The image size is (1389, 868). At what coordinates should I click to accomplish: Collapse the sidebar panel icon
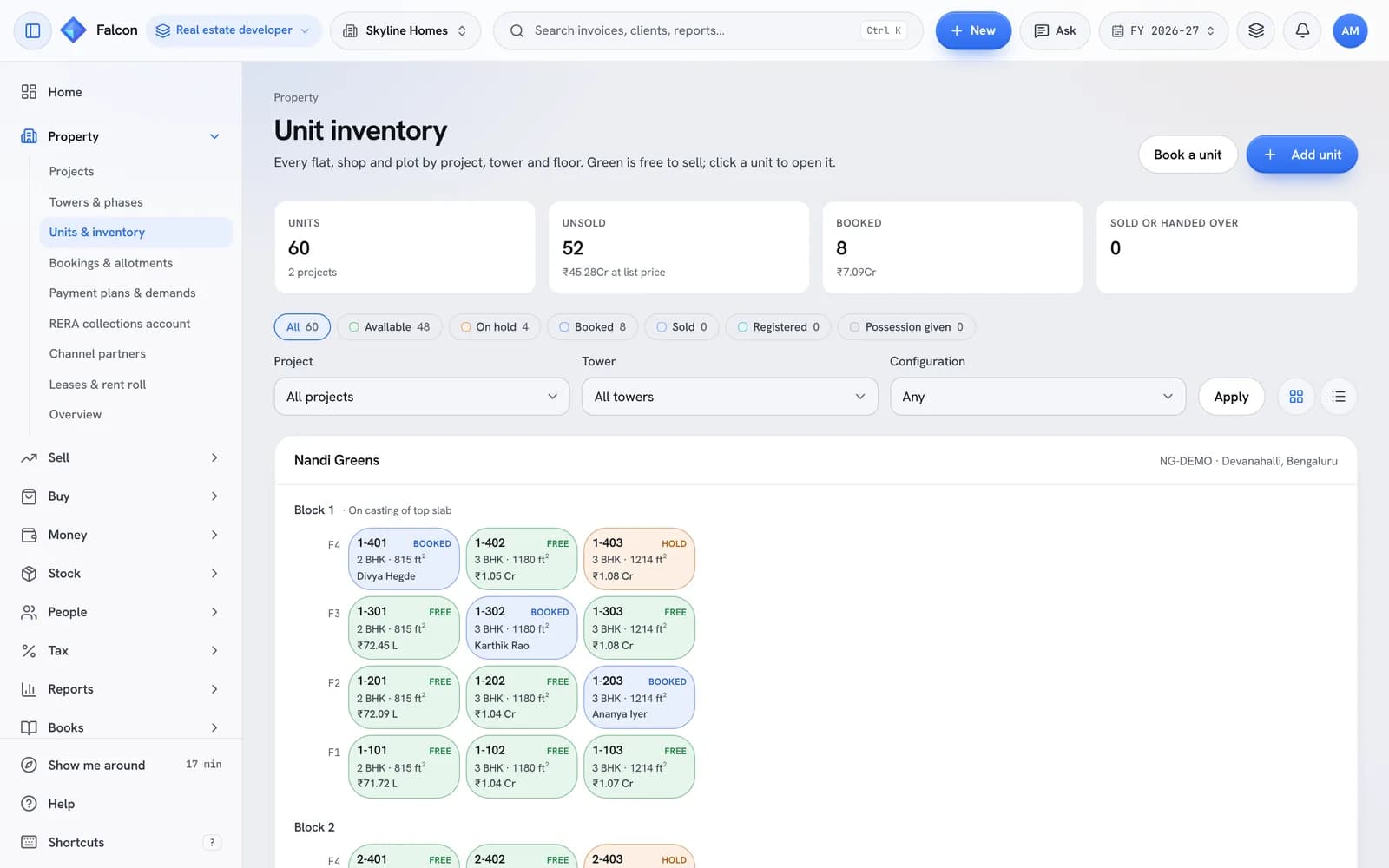(32, 30)
